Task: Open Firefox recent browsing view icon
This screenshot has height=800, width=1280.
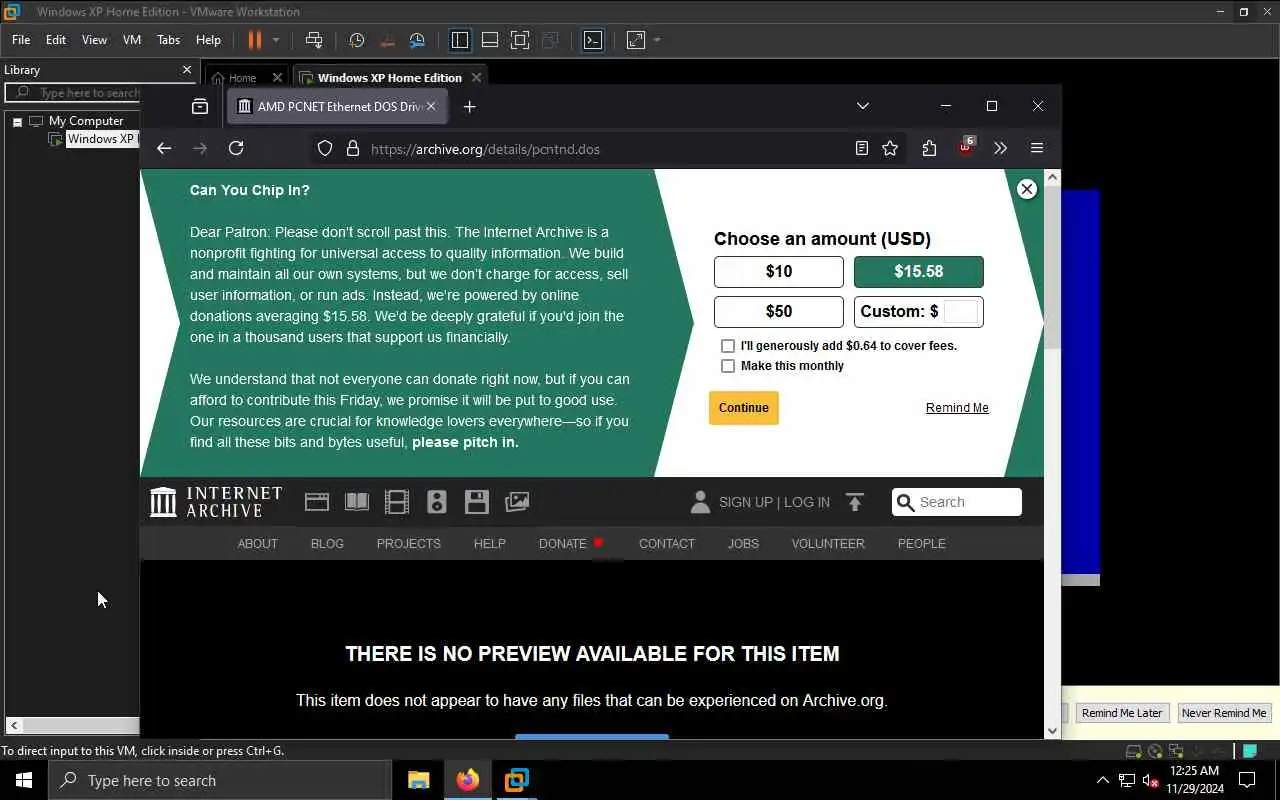Action: coord(200,106)
